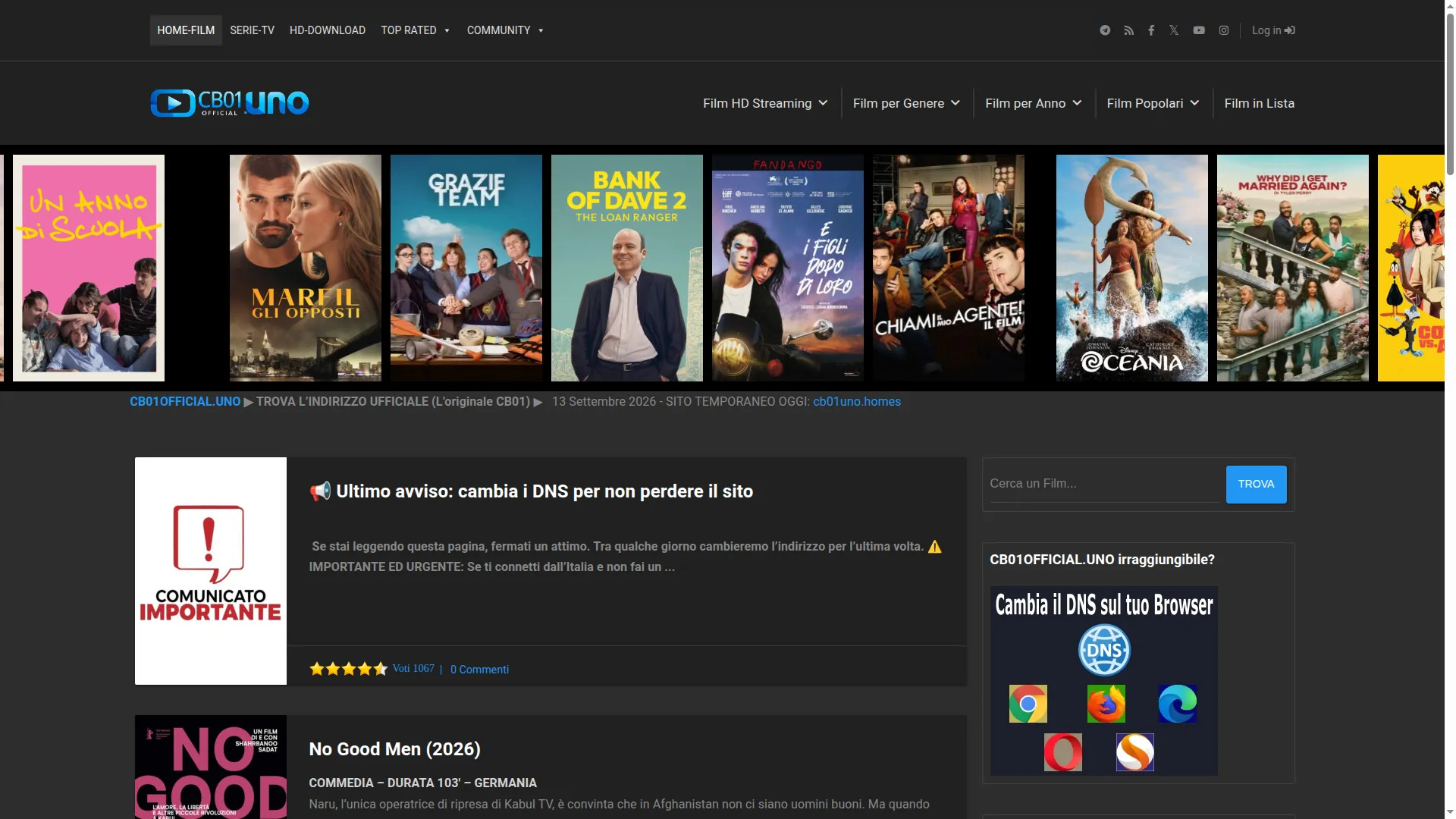Open the 'Ultimo avviso: cambia i DNS' article title

pos(531,491)
